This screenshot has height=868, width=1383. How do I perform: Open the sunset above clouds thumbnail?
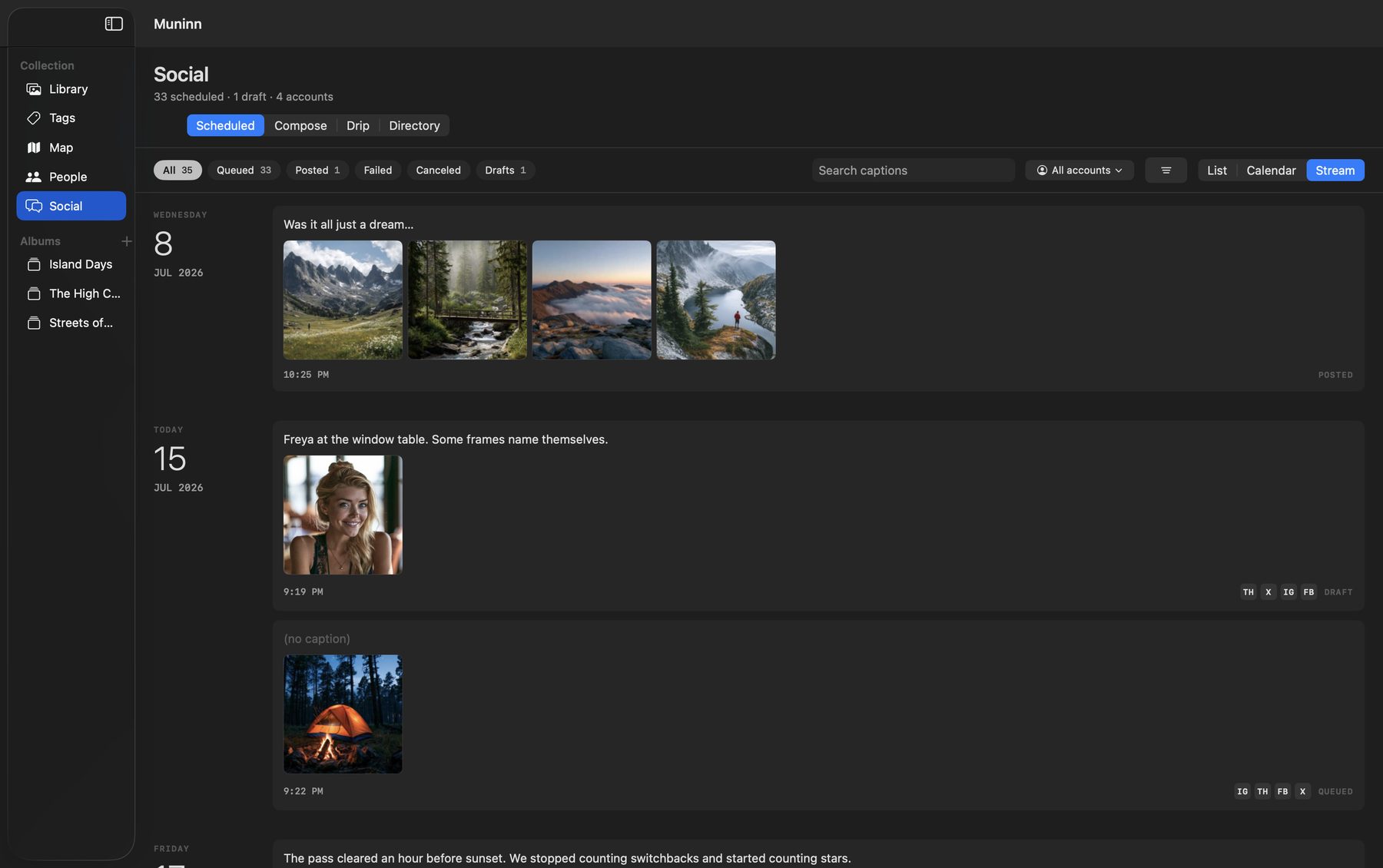592,300
